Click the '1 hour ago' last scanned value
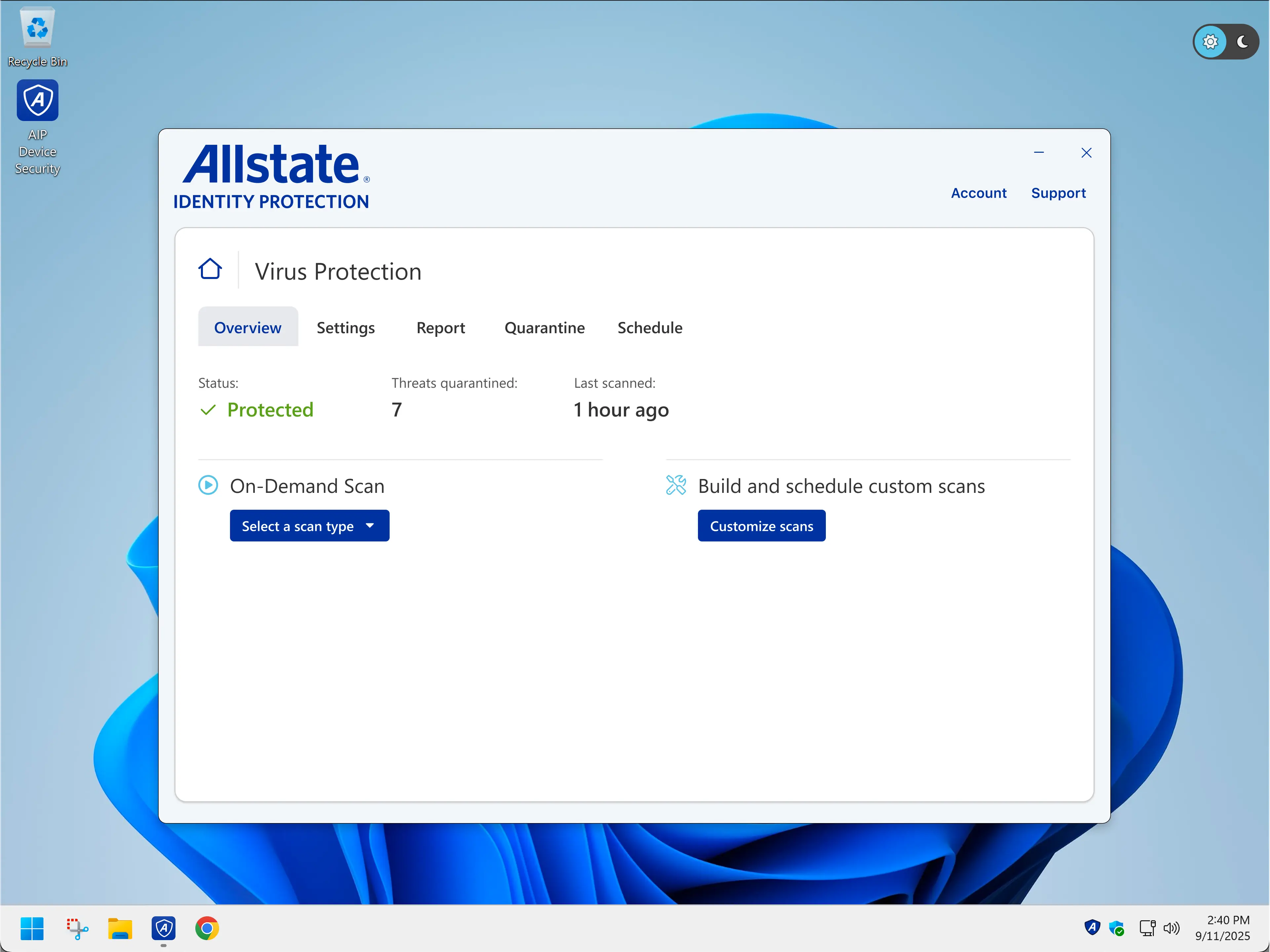This screenshot has height=952, width=1270. [x=621, y=410]
